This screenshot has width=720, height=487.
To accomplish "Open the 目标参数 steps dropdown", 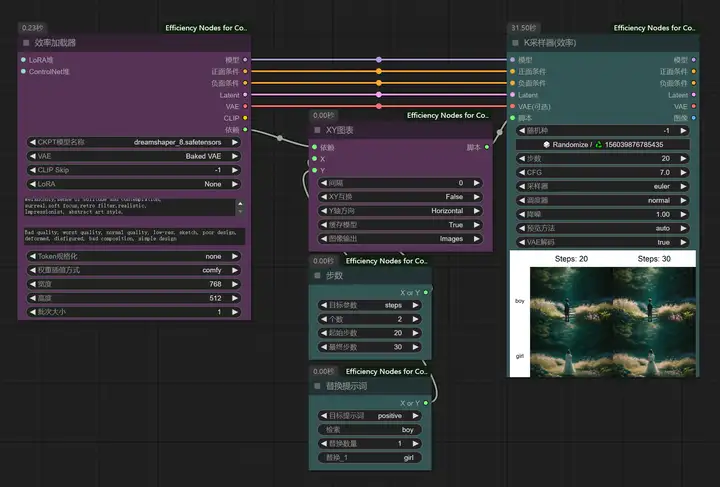I will pos(370,305).
